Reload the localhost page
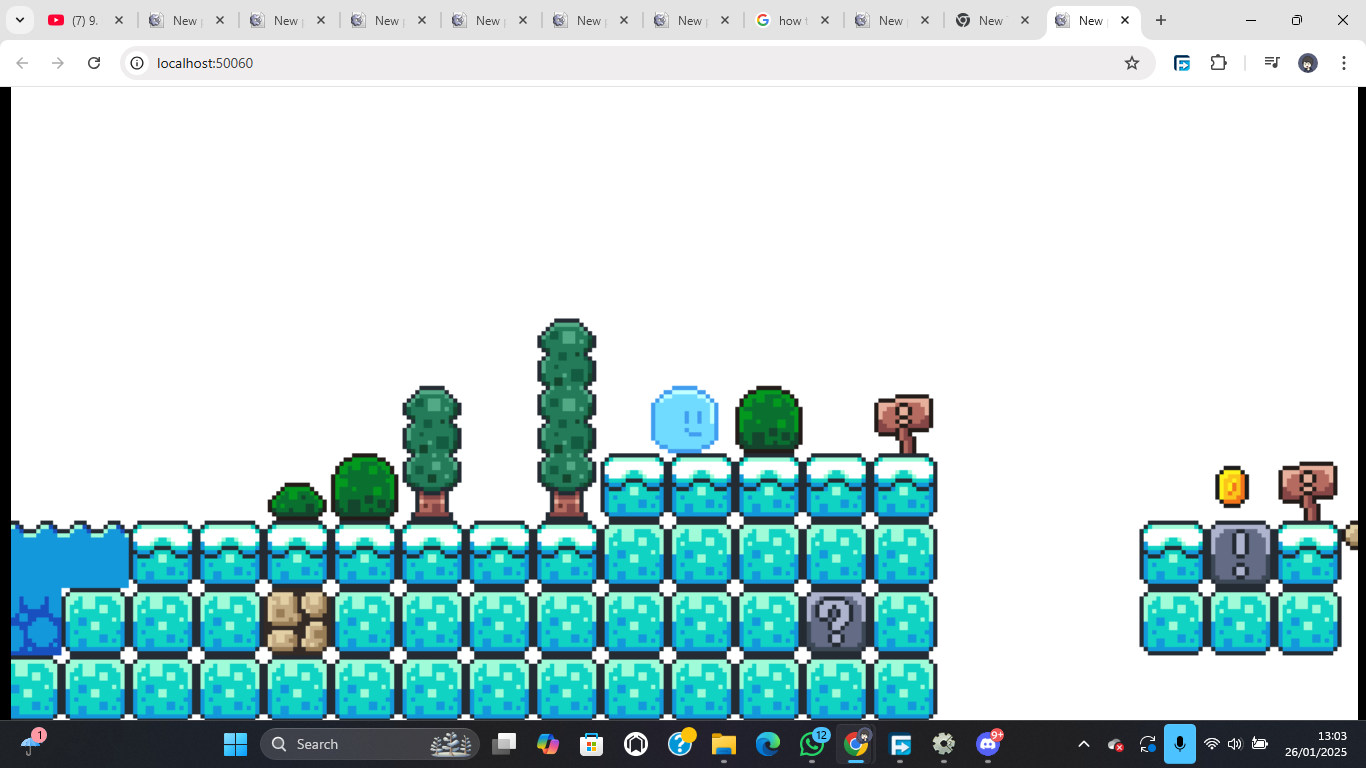 (x=94, y=63)
